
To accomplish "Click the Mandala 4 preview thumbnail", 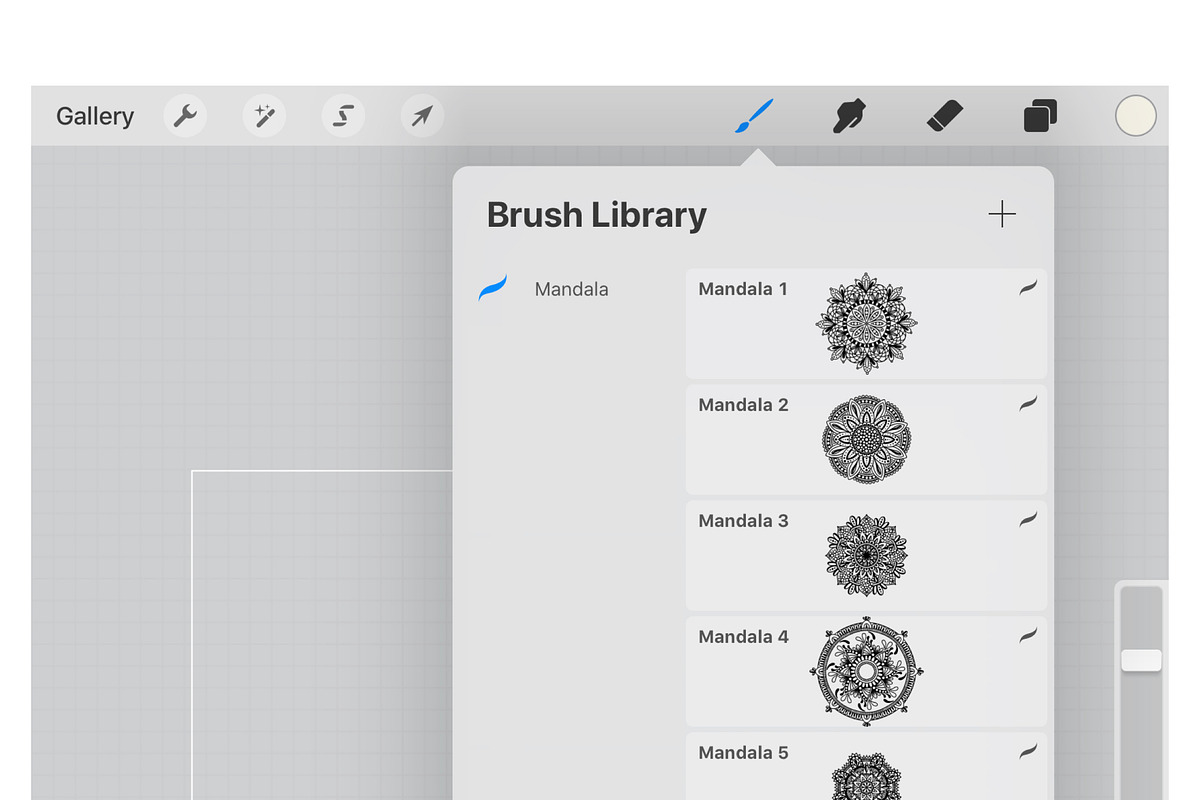I will point(866,671).
